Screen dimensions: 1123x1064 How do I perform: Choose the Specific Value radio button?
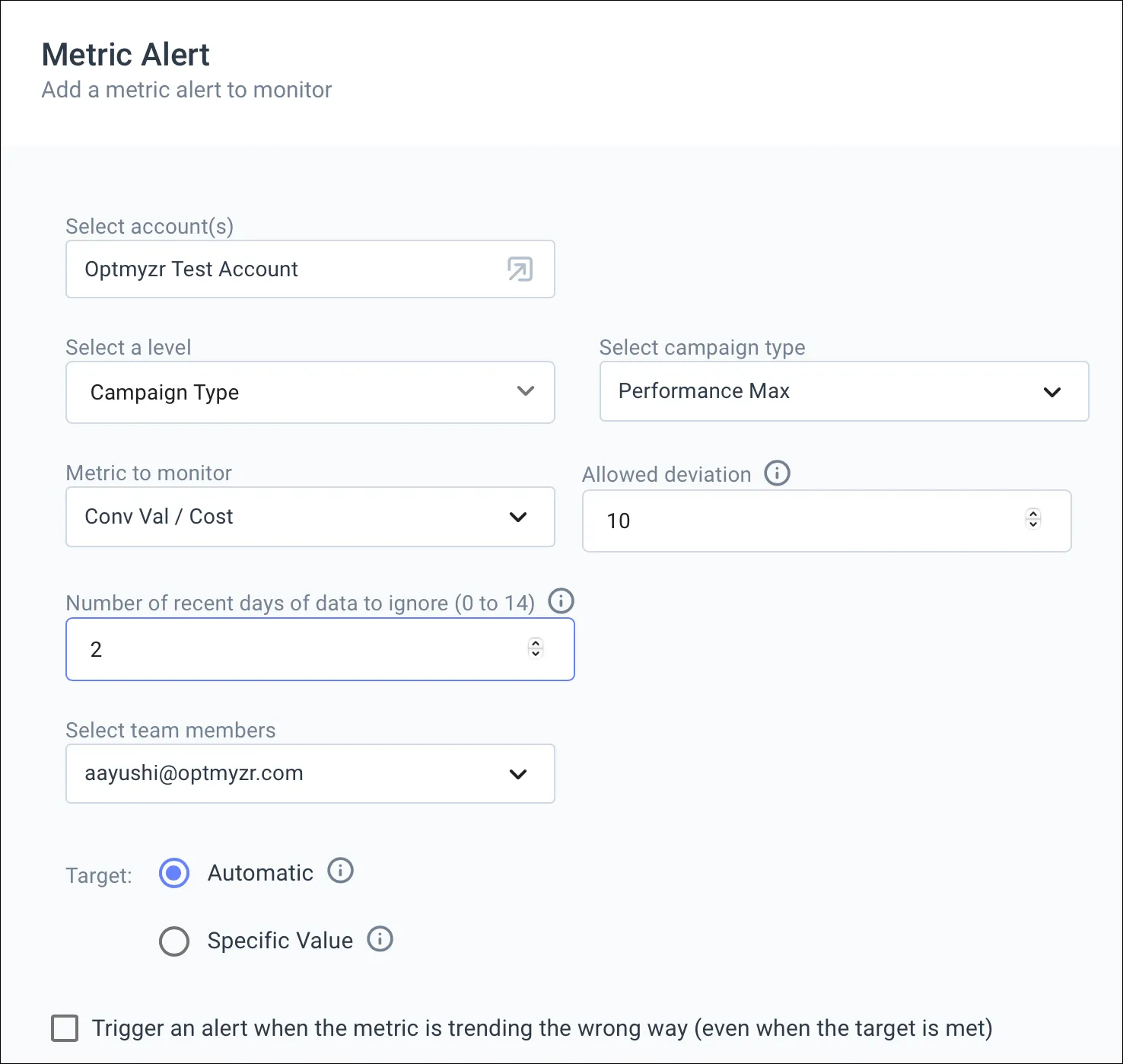pyautogui.click(x=174, y=941)
